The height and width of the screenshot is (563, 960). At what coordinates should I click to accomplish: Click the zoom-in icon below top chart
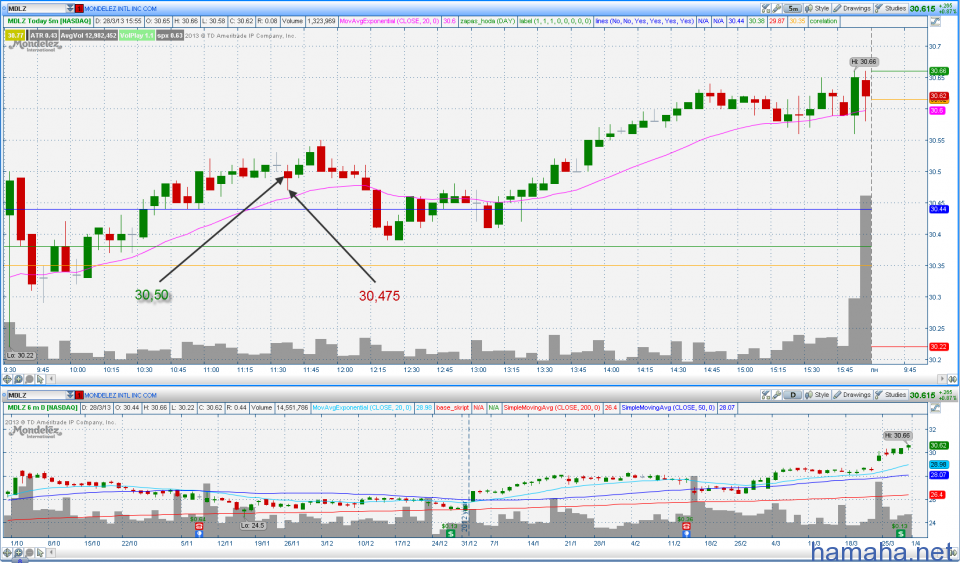point(18,379)
